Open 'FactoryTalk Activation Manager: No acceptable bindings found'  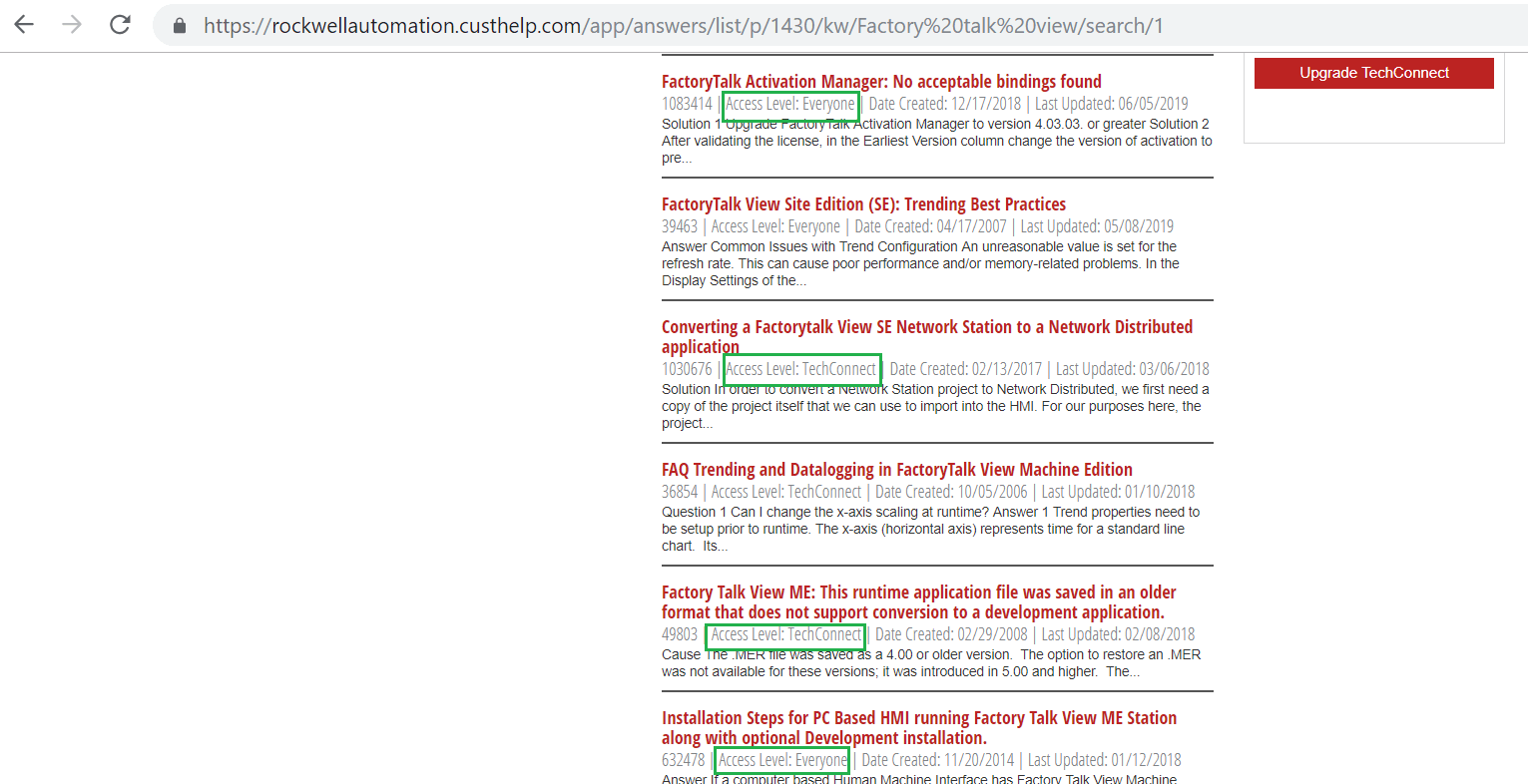pyautogui.click(x=880, y=82)
